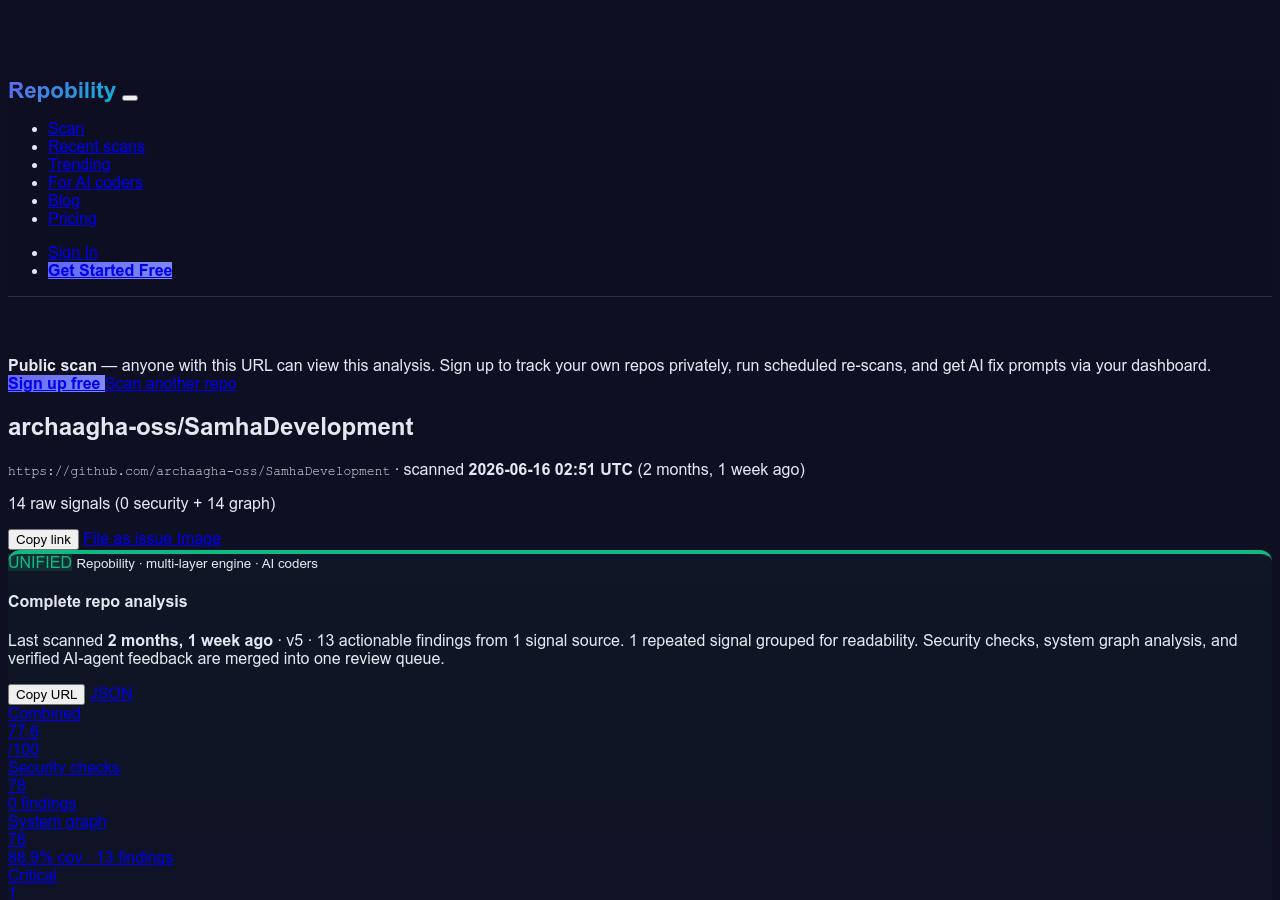This screenshot has height=900, width=1280.
Task: Open For AI coders link
Action: click(x=95, y=182)
